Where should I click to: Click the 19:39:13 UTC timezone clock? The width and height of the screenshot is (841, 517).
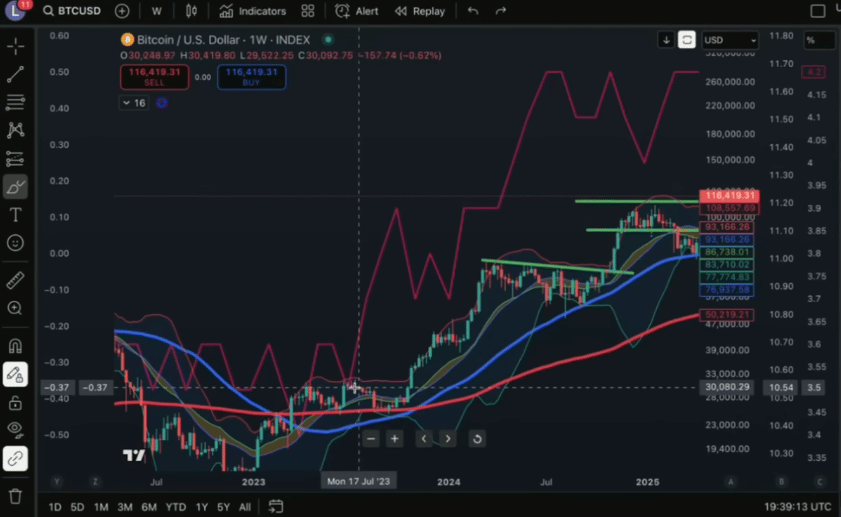(798, 507)
